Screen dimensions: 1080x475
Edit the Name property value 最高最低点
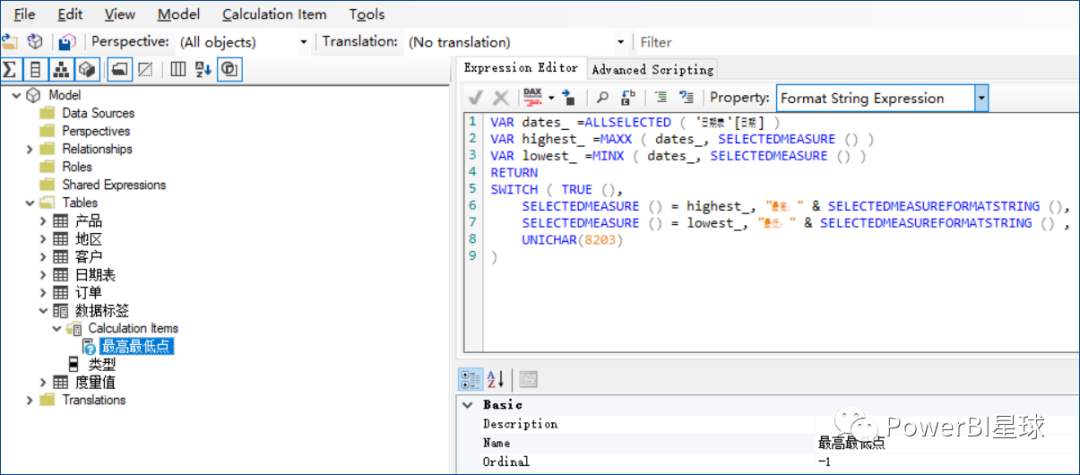[947, 443]
